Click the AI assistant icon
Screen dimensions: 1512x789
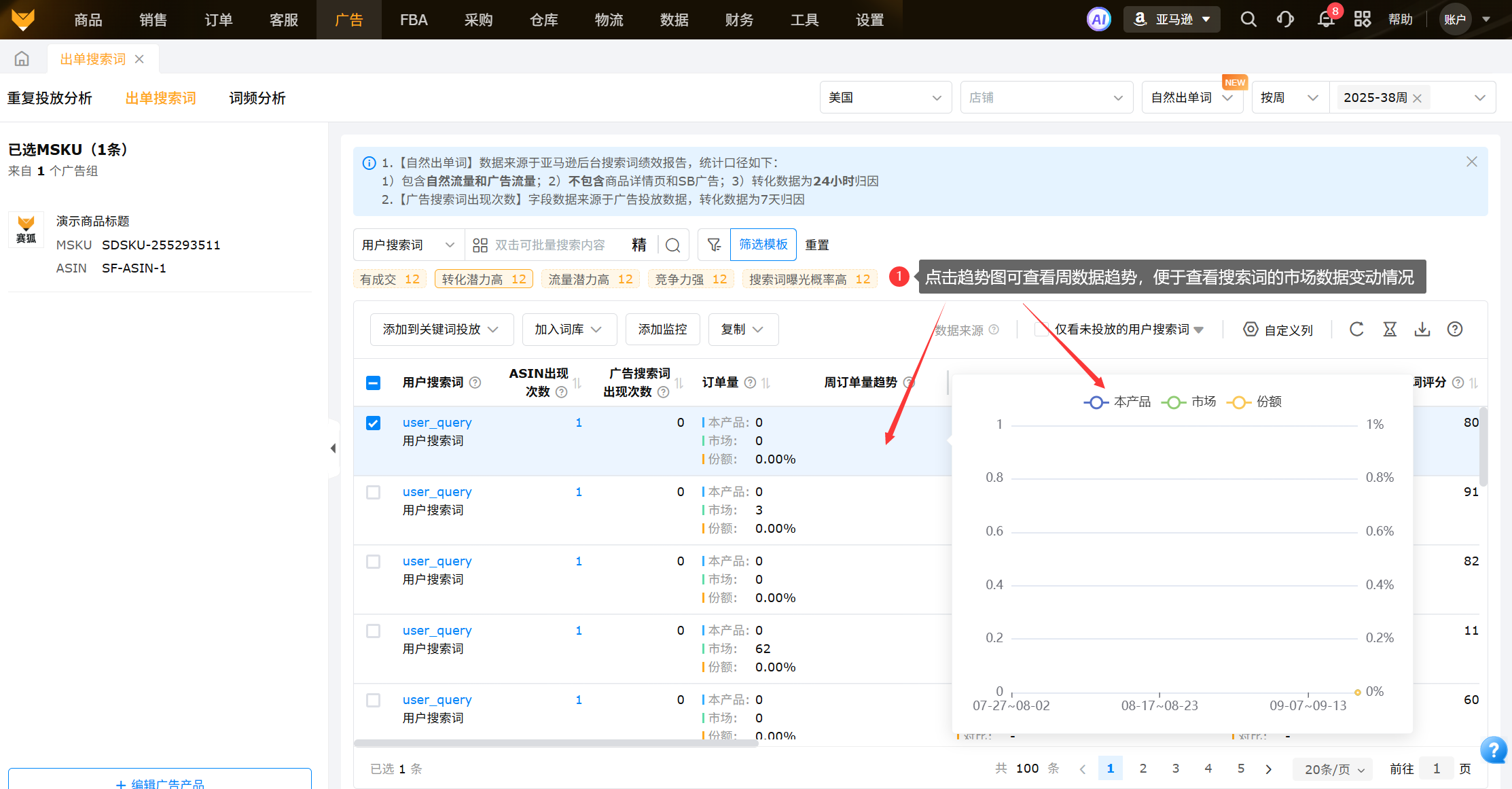(1098, 20)
